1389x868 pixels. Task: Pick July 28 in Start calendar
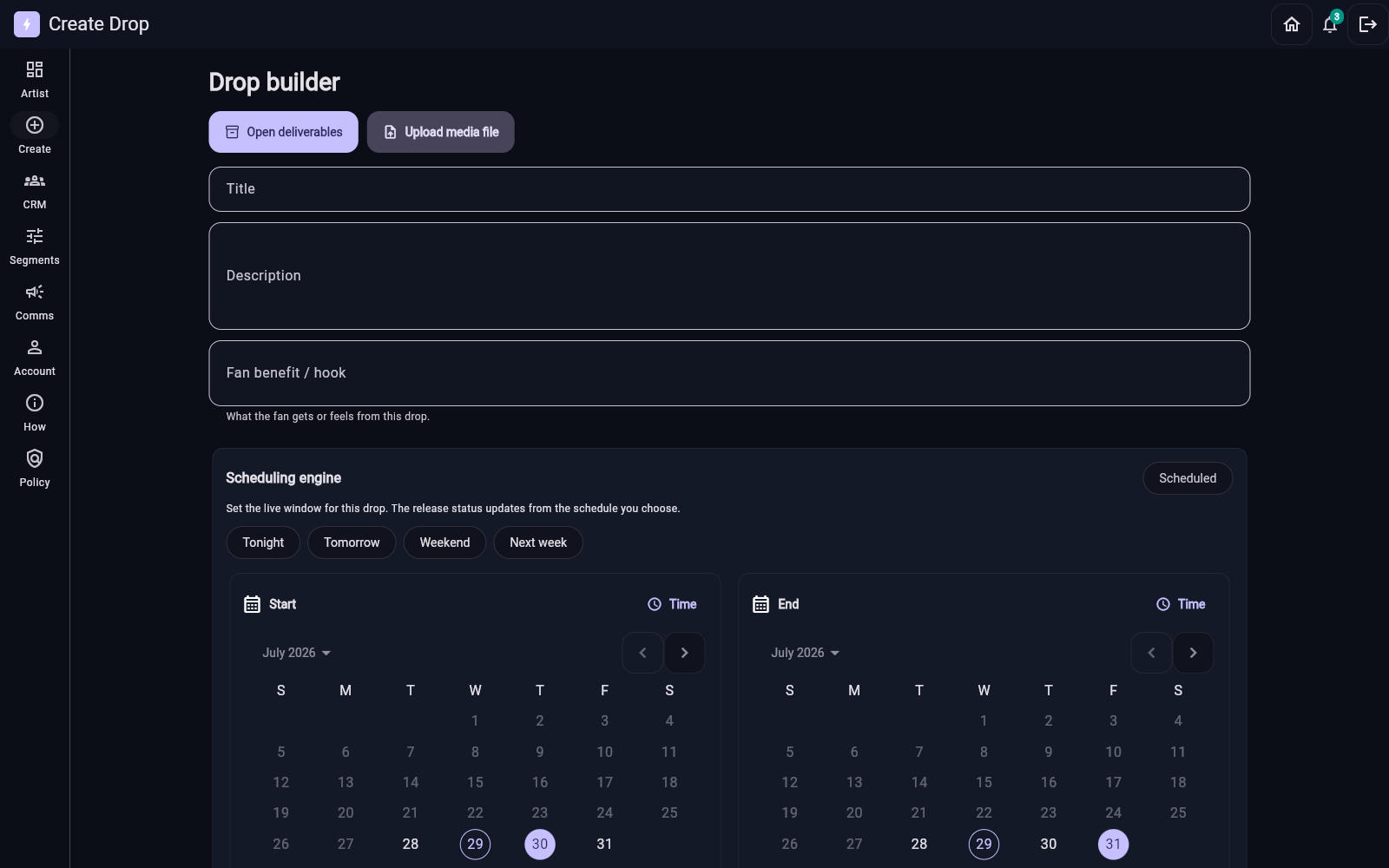(x=411, y=844)
